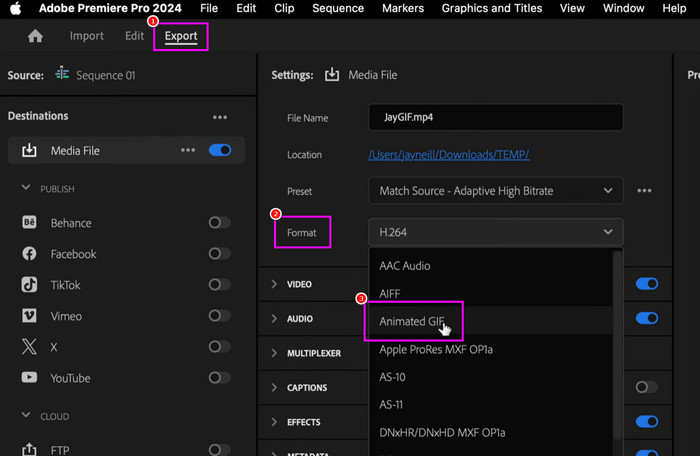Enable the CAPTIONS section toggle

click(x=647, y=387)
